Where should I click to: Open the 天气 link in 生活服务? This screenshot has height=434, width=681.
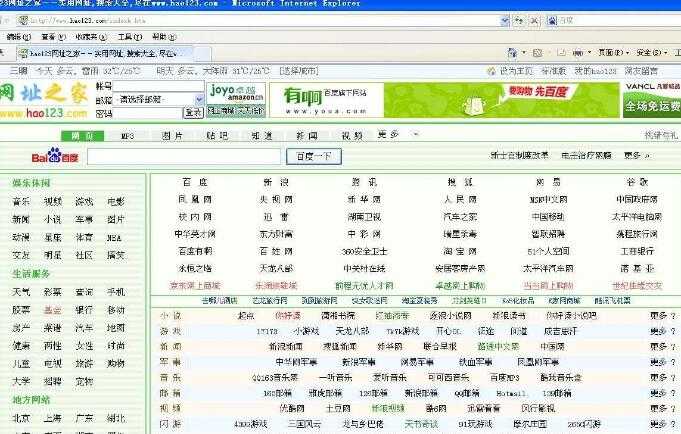(21, 292)
